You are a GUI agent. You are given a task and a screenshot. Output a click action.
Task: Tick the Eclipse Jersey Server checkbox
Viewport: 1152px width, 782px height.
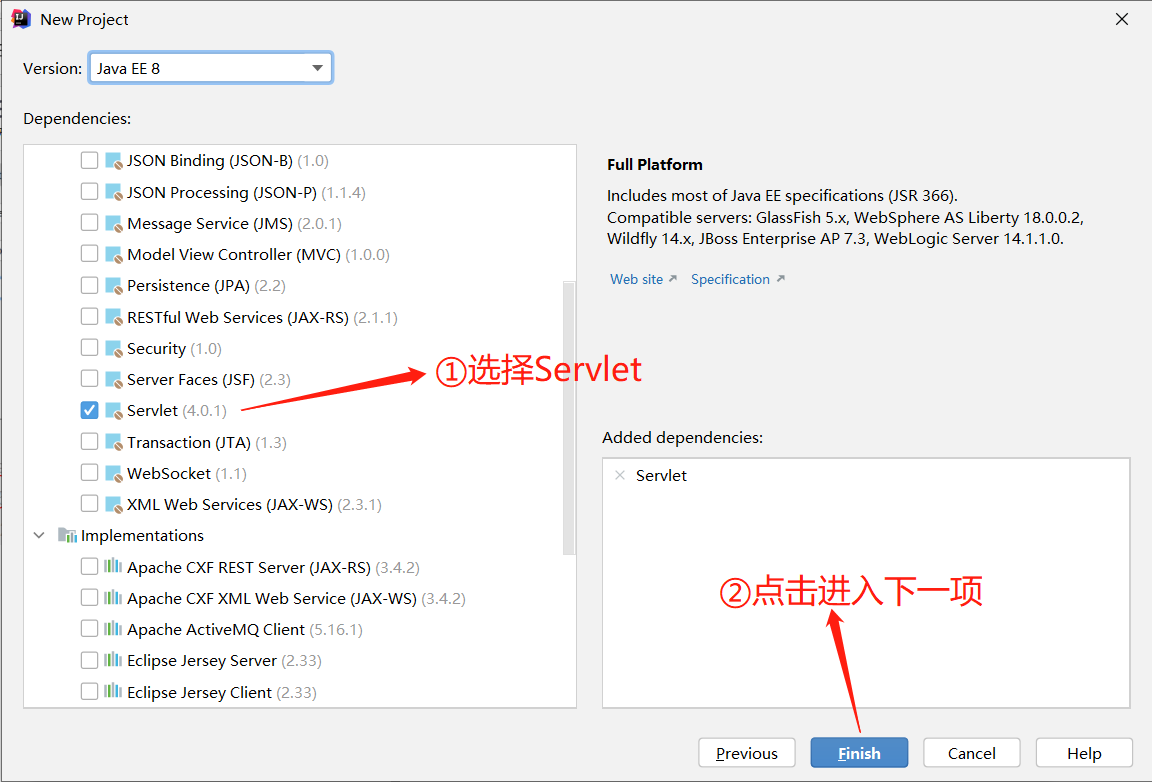click(x=89, y=660)
